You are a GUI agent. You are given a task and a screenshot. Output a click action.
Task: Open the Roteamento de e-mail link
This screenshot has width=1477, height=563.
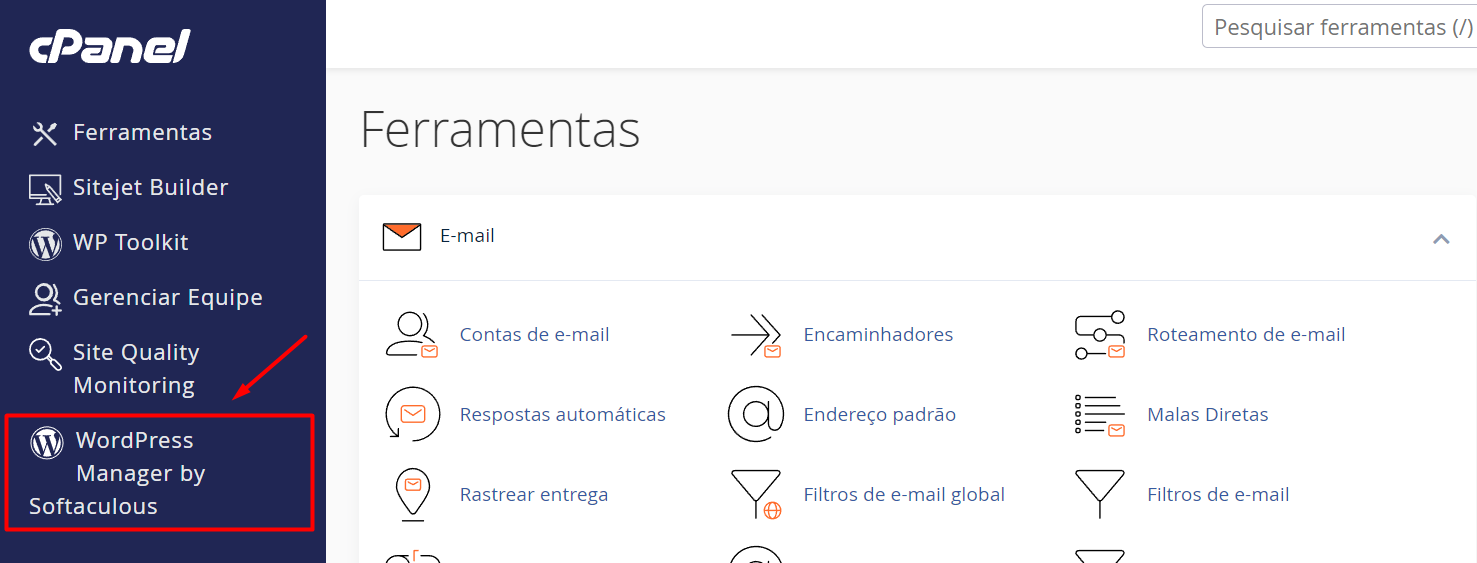1246,335
